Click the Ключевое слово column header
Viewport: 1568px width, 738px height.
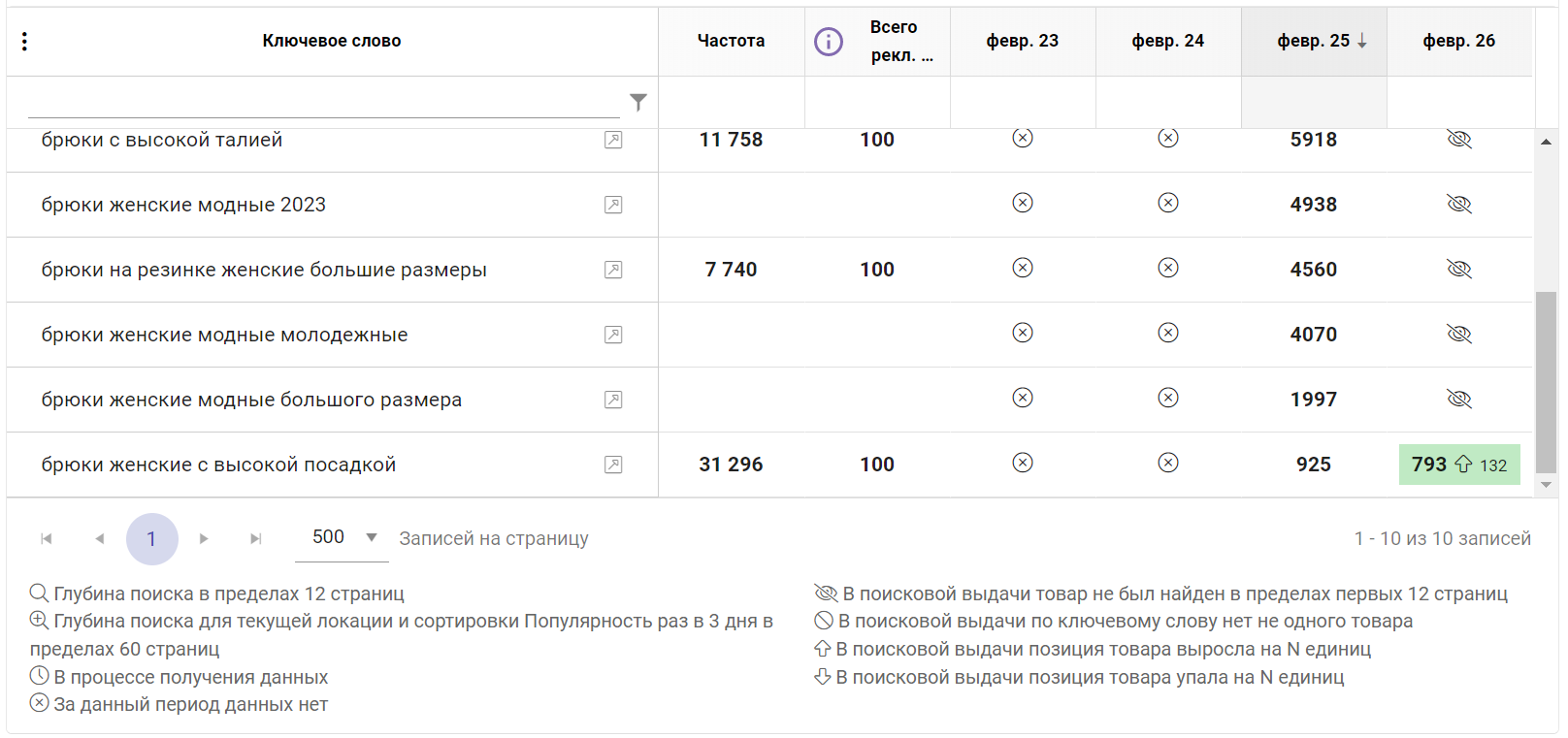[x=331, y=41]
